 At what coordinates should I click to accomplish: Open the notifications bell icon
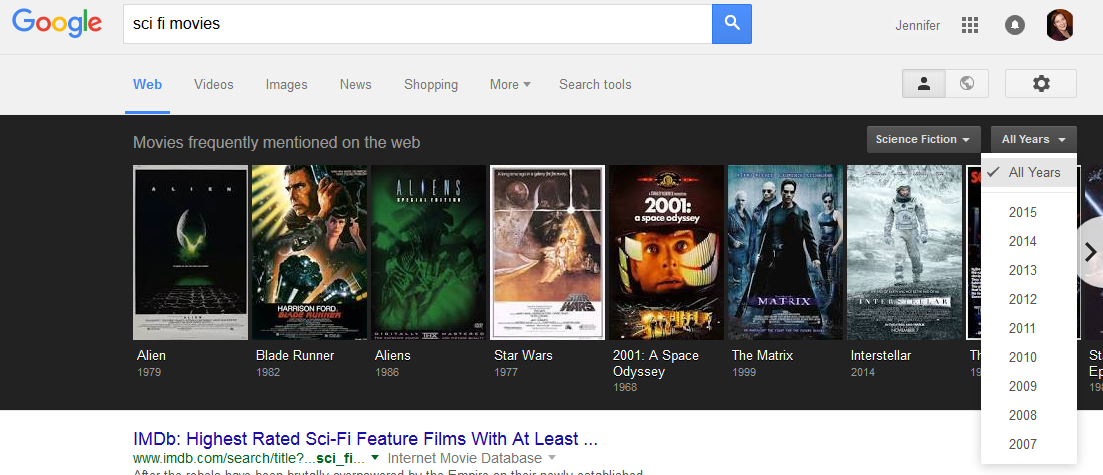pyautogui.click(x=1015, y=25)
